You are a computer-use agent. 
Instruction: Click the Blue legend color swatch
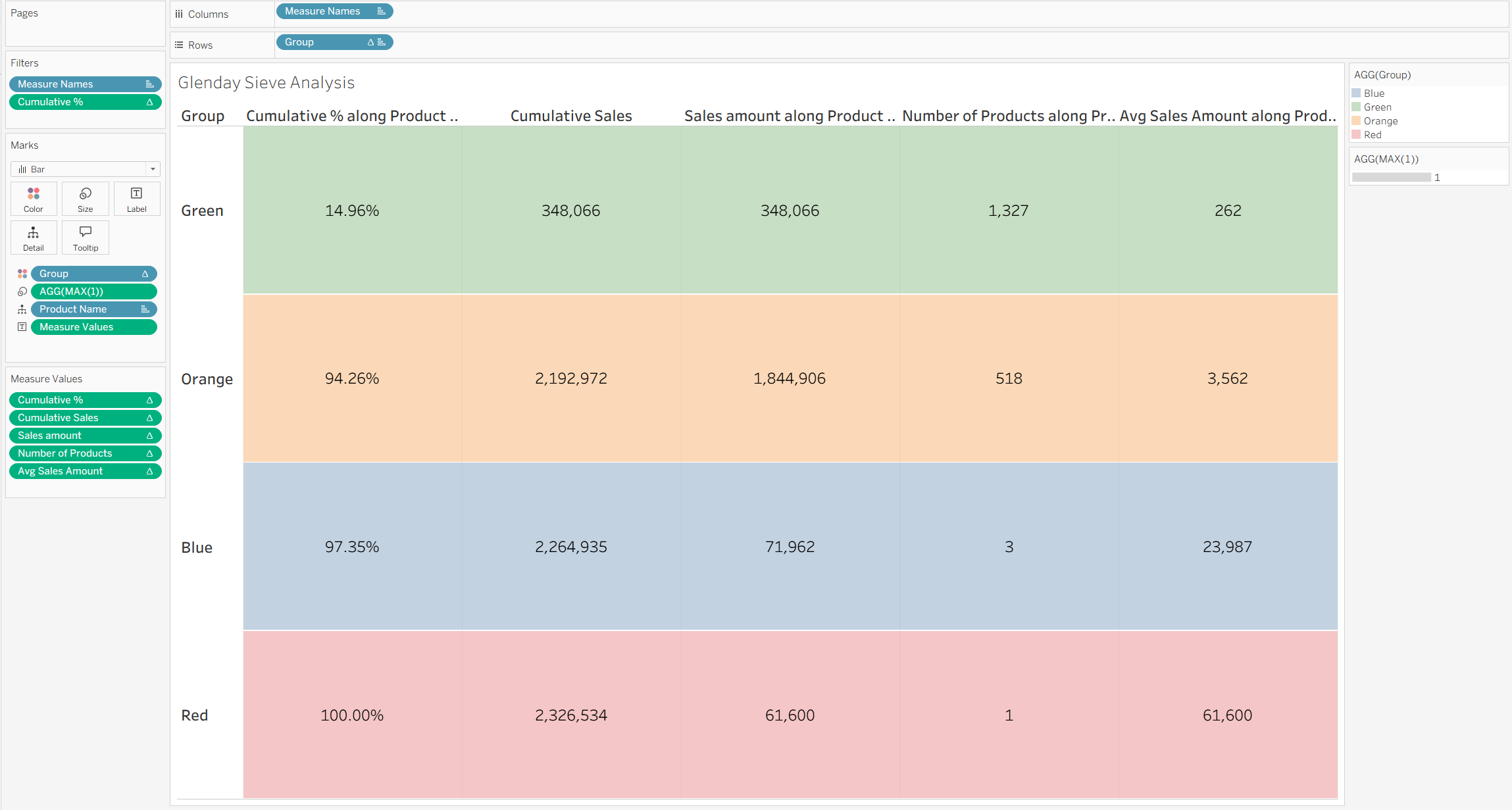tap(1356, 93)
